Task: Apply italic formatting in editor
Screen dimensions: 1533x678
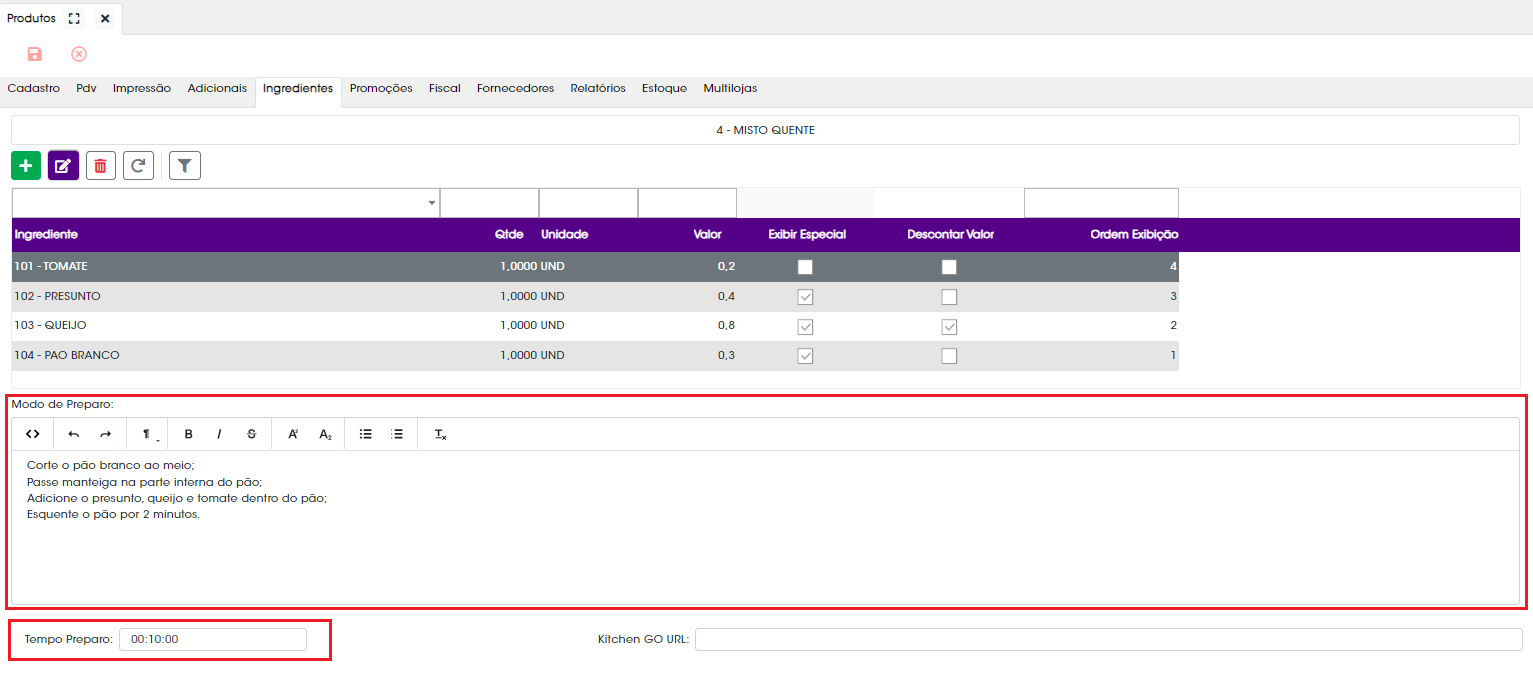Action: pos(219,434)
